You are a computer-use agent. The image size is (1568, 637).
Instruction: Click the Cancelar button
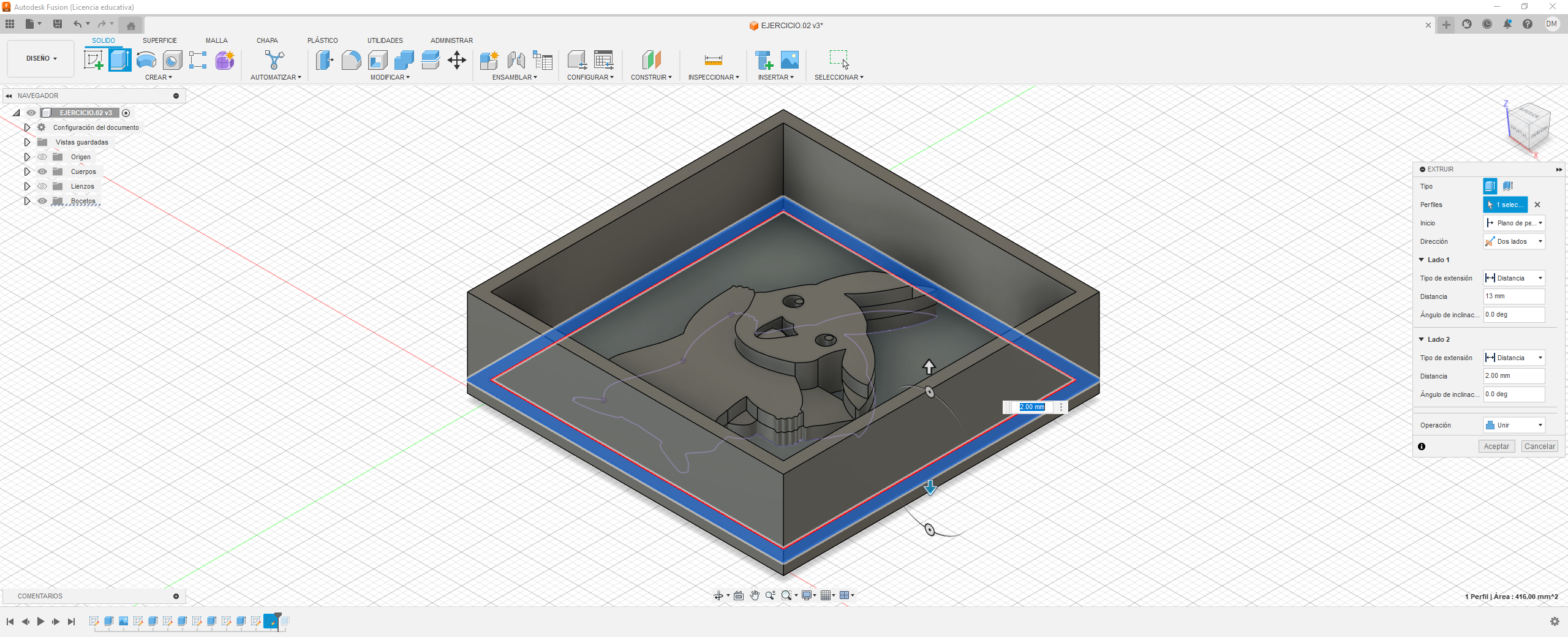pyautogui.click(x=1540, y=447)
